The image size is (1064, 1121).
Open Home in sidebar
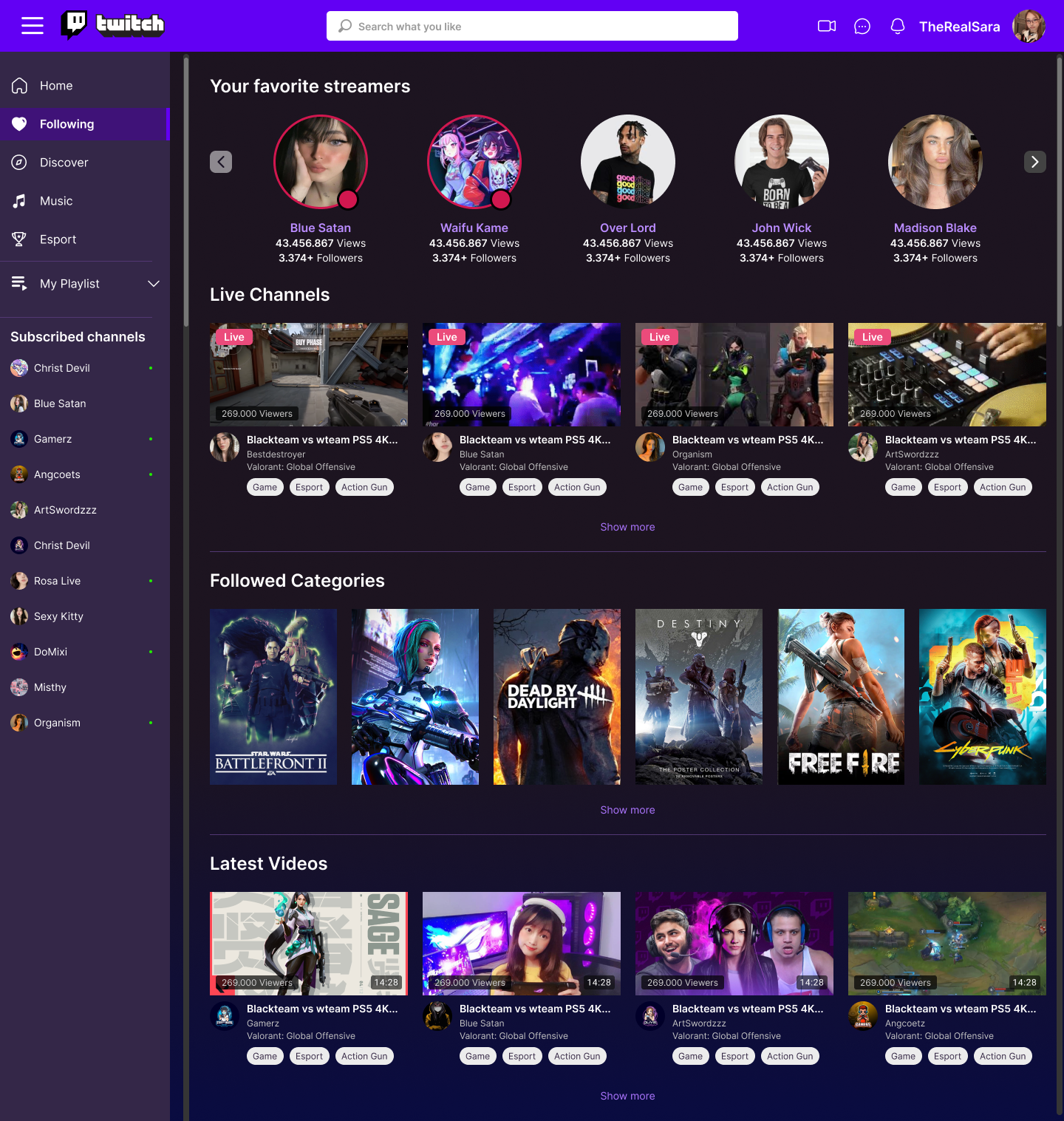(85, 86)
